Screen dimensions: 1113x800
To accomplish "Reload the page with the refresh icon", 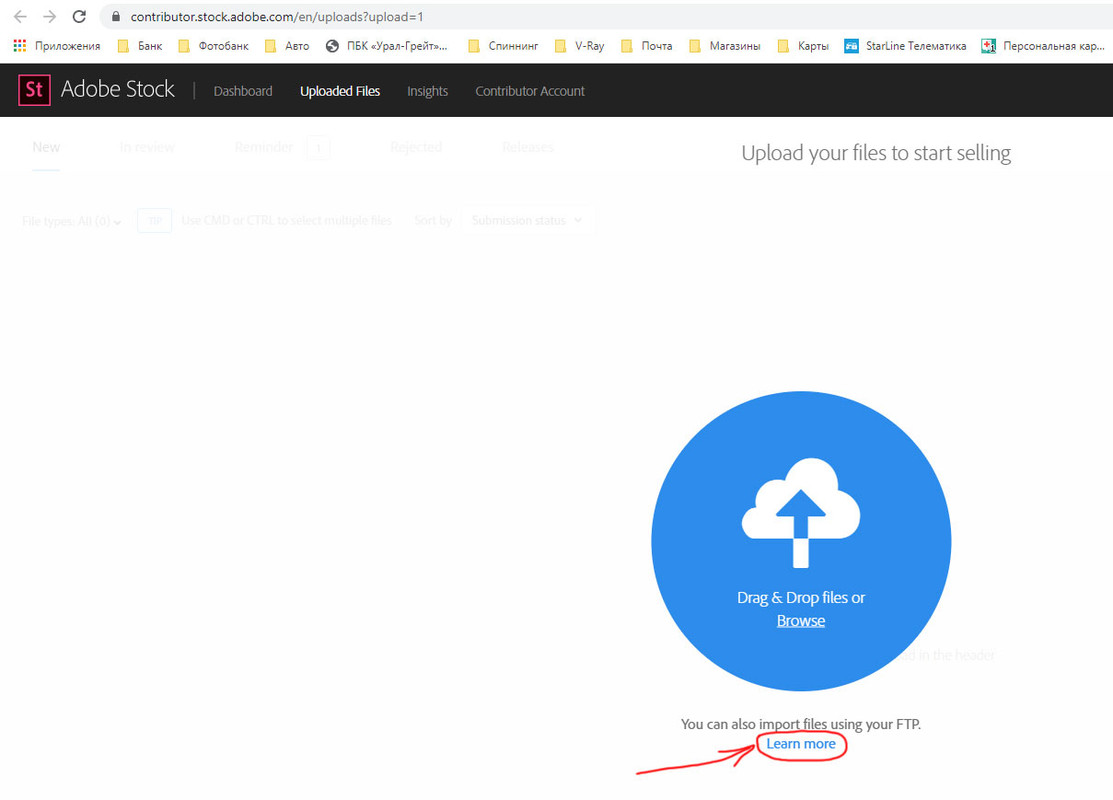I will 79,16.
